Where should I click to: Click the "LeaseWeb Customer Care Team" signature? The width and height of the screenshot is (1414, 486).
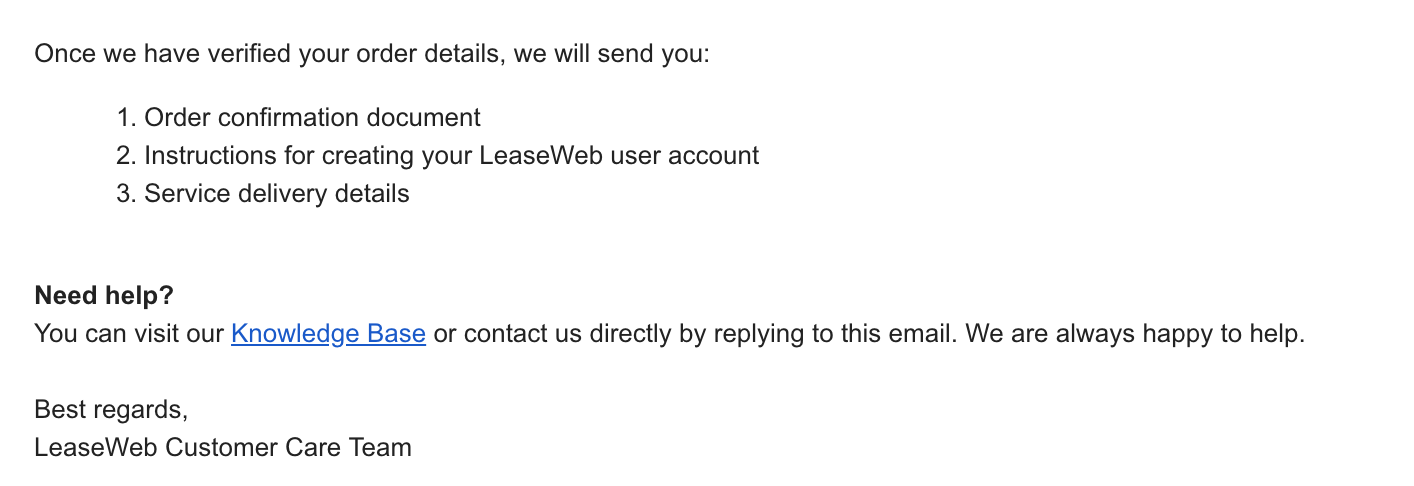[x=223, y=447]
